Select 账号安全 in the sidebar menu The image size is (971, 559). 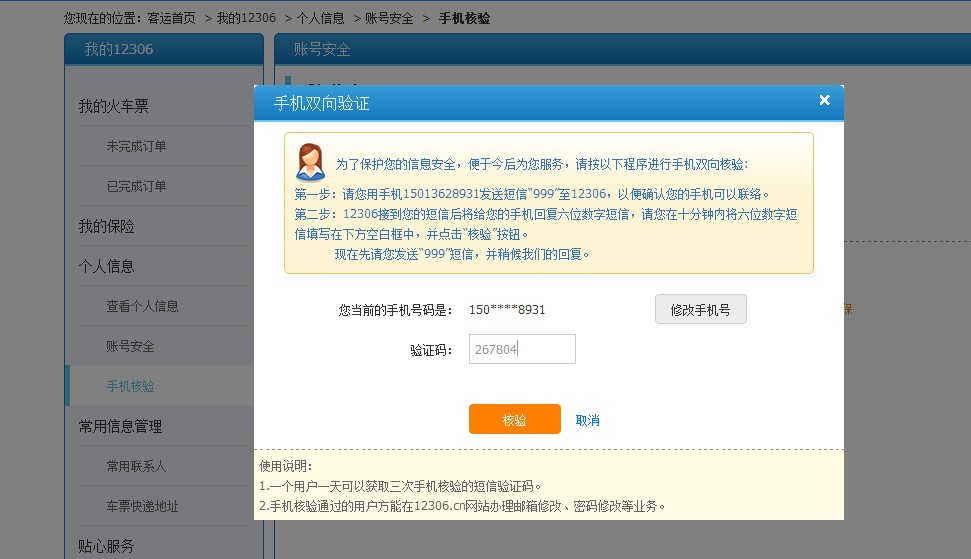(x=131, y=346)
